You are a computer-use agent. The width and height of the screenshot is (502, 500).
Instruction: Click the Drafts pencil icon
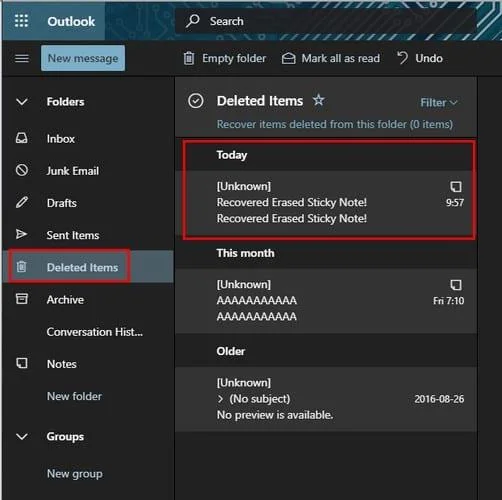click(22, 202)
